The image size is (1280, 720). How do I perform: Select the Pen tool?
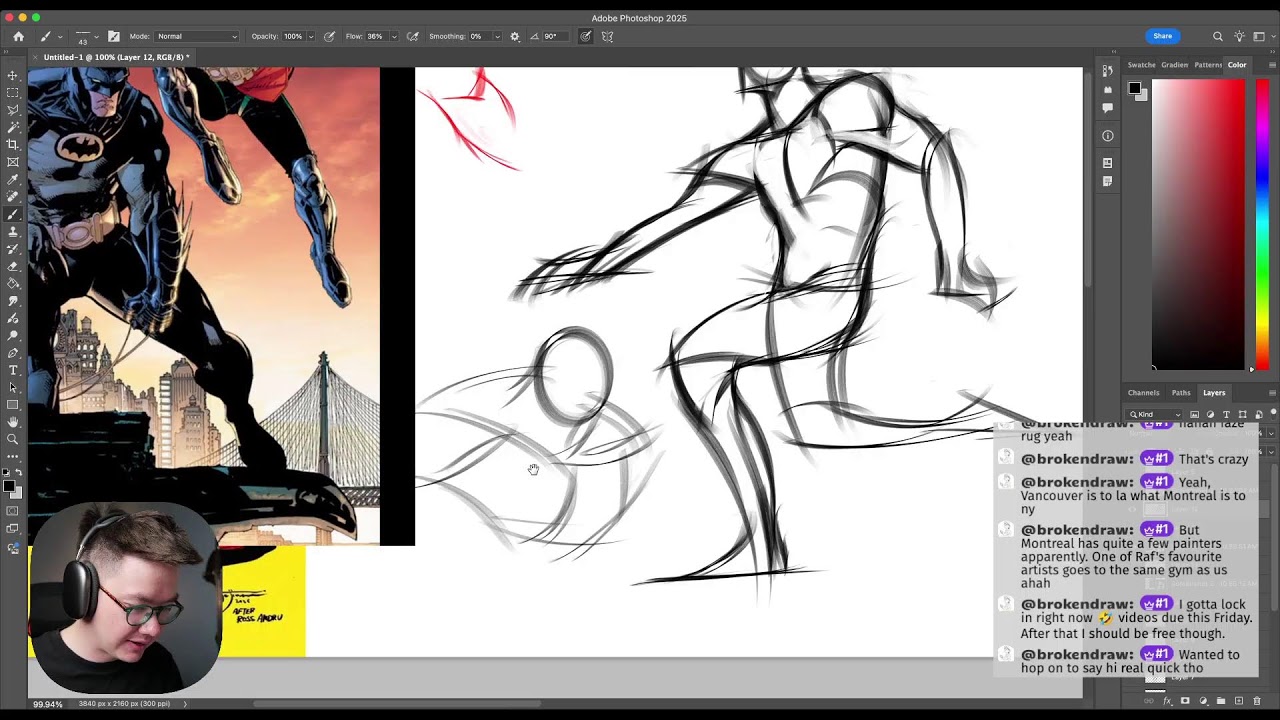pos(13,353)
